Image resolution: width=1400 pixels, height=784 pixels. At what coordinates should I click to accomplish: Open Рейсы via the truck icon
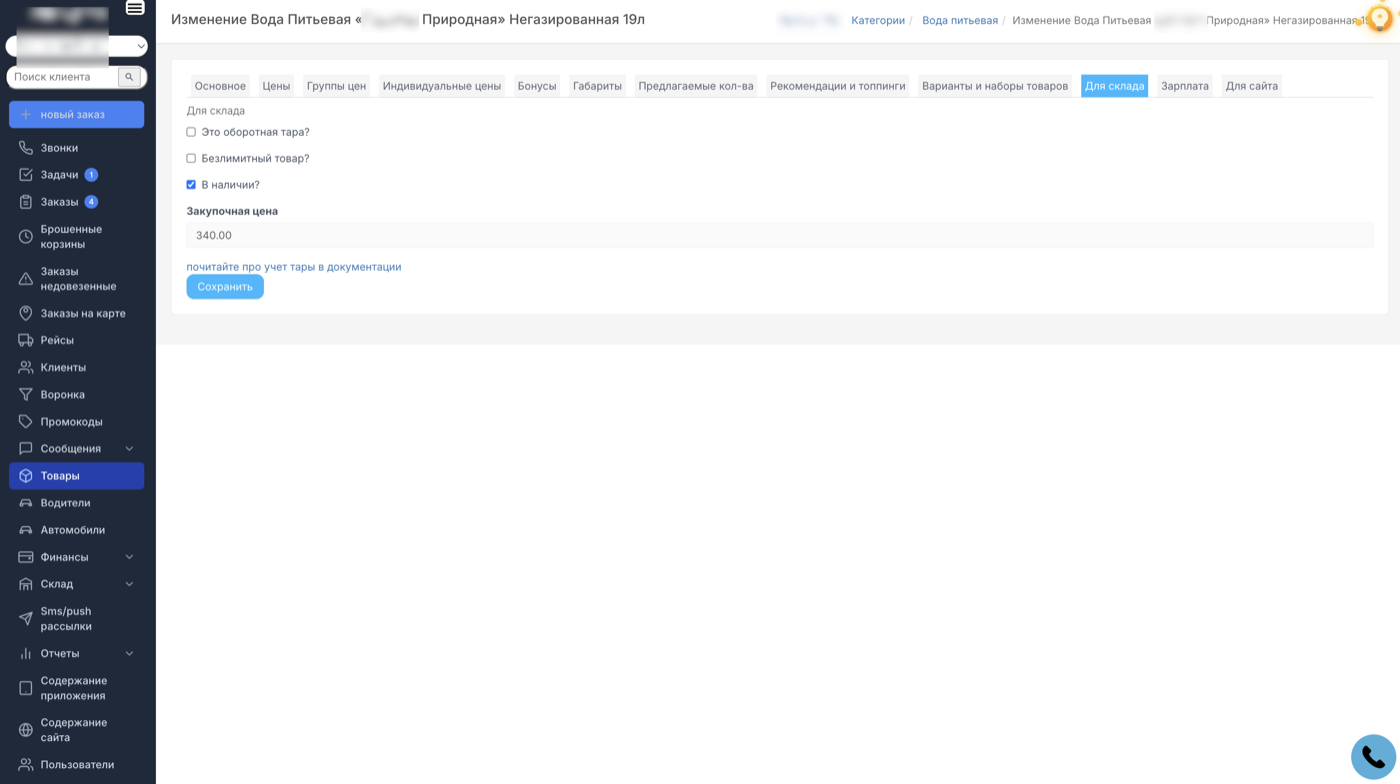coord(26,340)
